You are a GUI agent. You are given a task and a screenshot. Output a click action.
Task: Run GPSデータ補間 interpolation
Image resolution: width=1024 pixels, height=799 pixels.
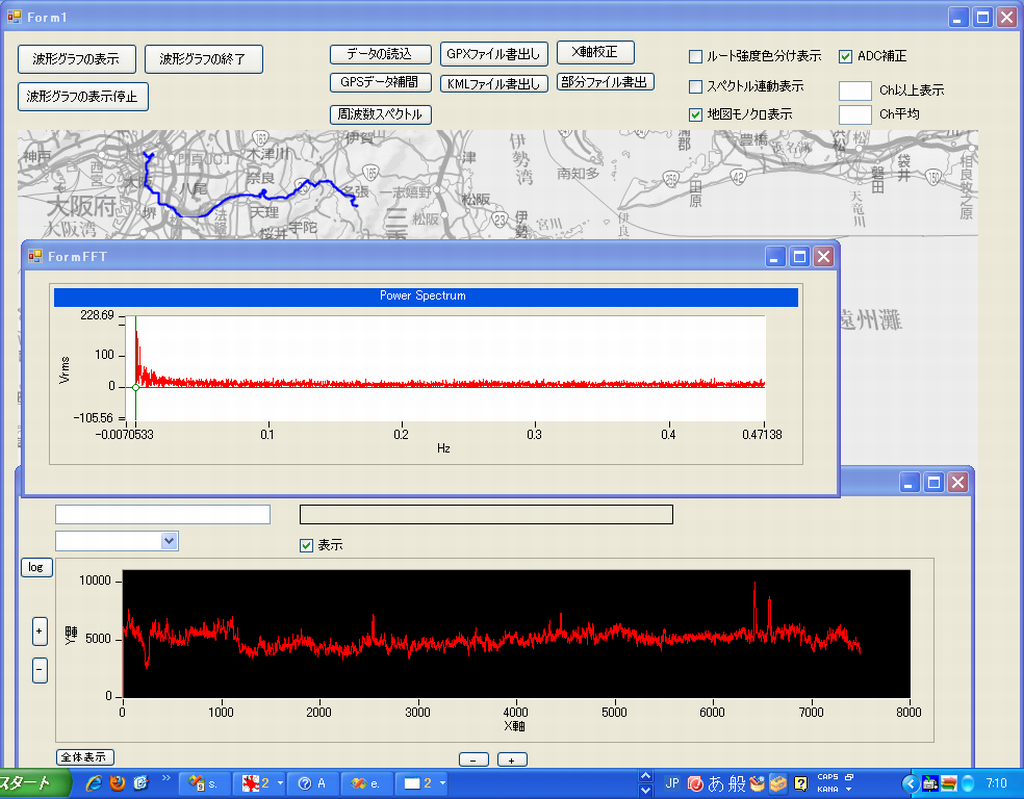pos(380,82)
